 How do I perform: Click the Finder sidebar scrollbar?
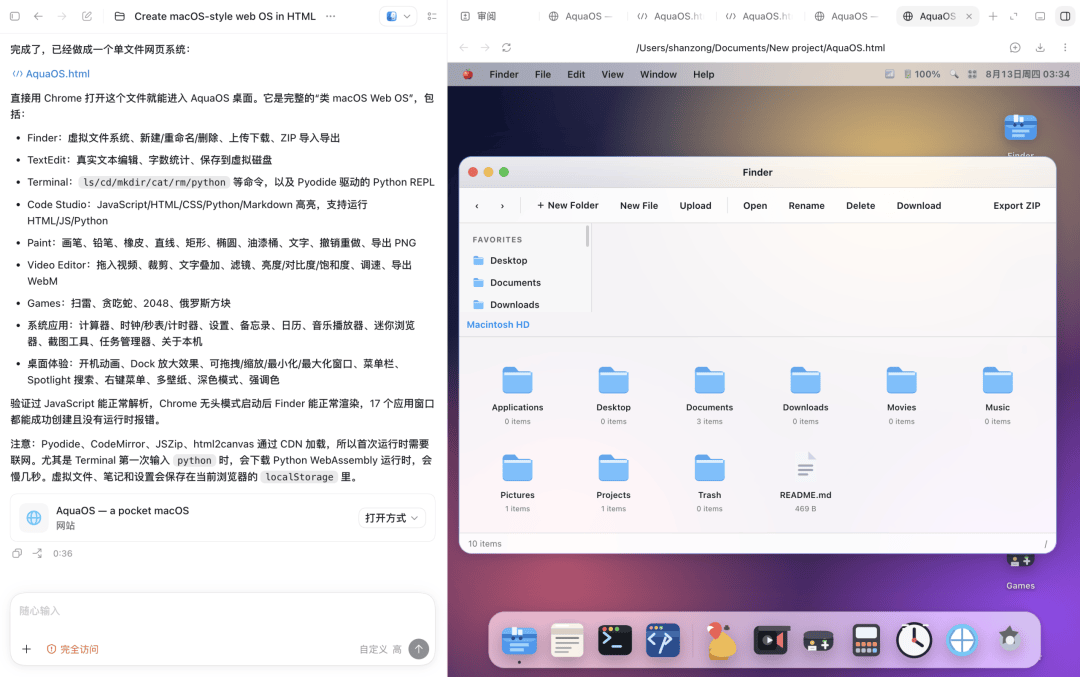[588, 236]
